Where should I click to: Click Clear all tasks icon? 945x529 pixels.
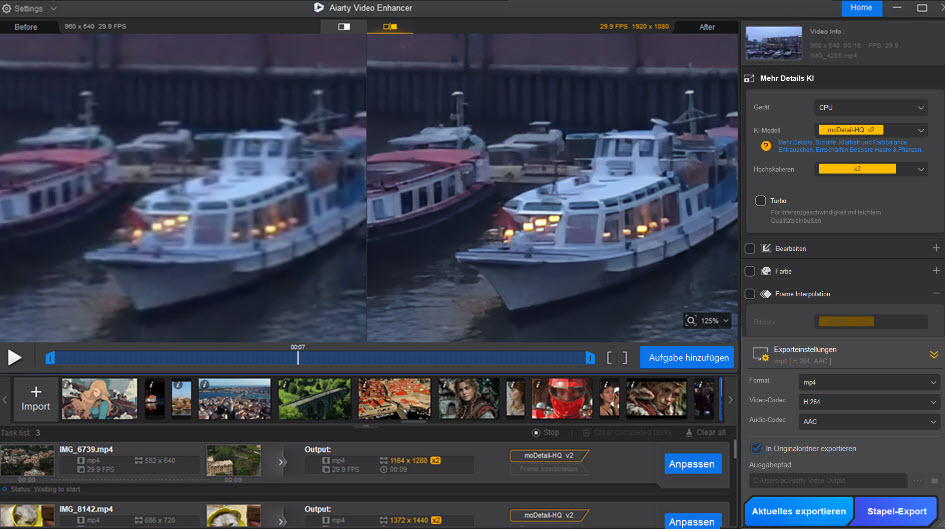[x=689, y=433]
